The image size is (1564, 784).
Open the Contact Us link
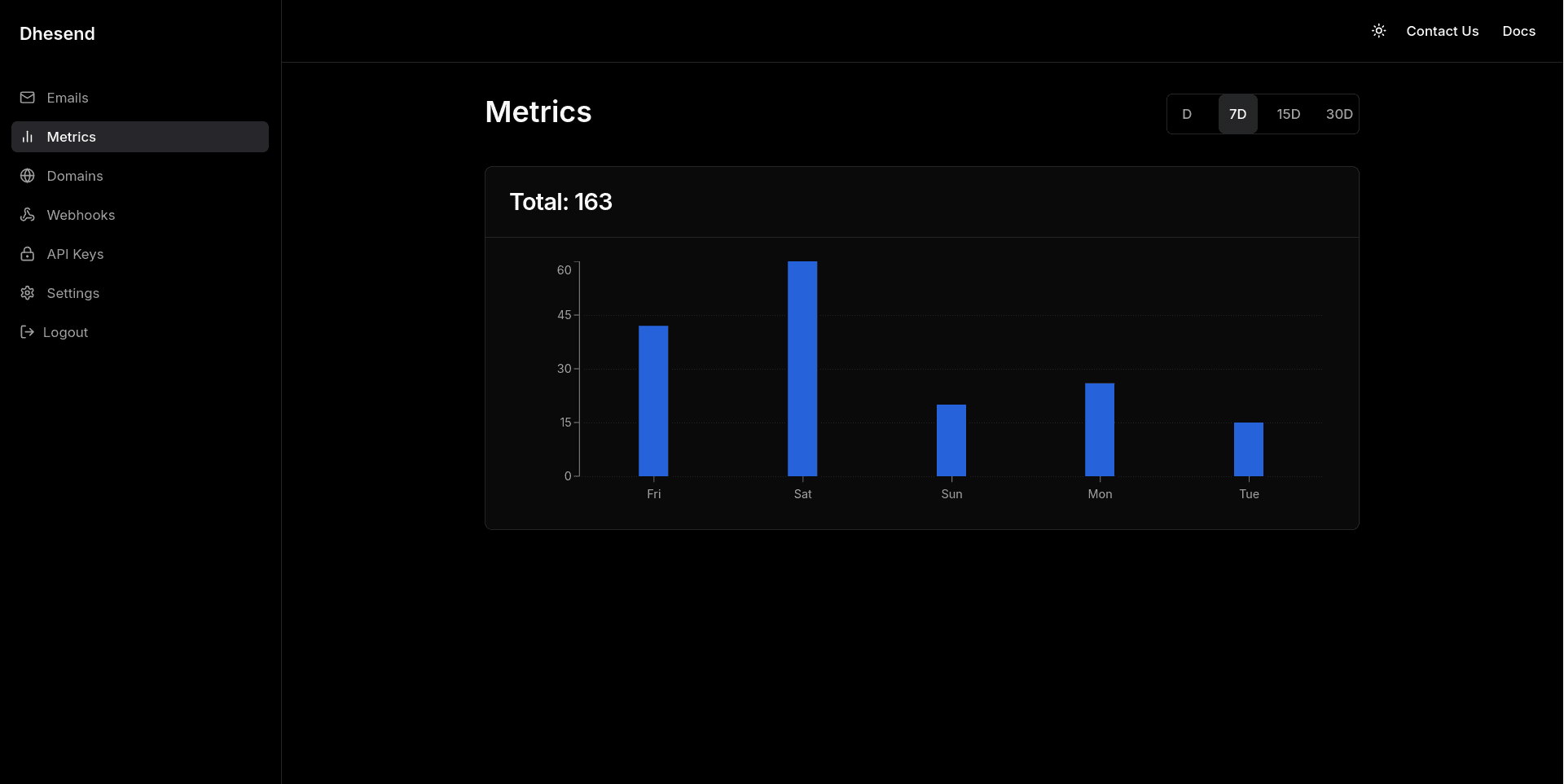[x=1442, y=31]
